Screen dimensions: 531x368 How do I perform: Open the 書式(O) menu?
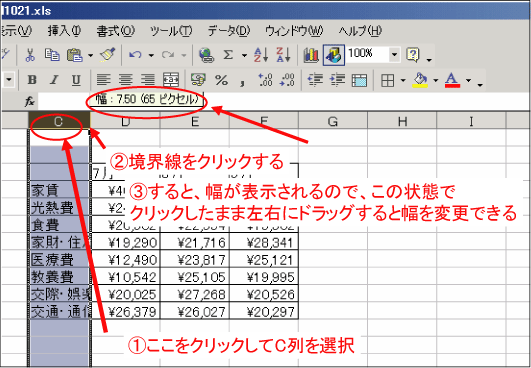[x=115, y=31]
